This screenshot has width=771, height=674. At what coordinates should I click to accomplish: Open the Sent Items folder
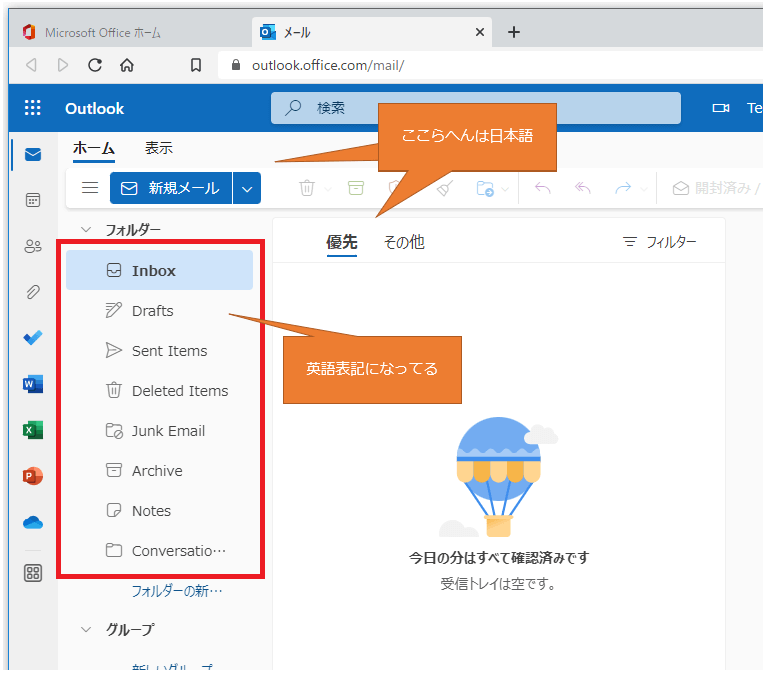(169, 351)
